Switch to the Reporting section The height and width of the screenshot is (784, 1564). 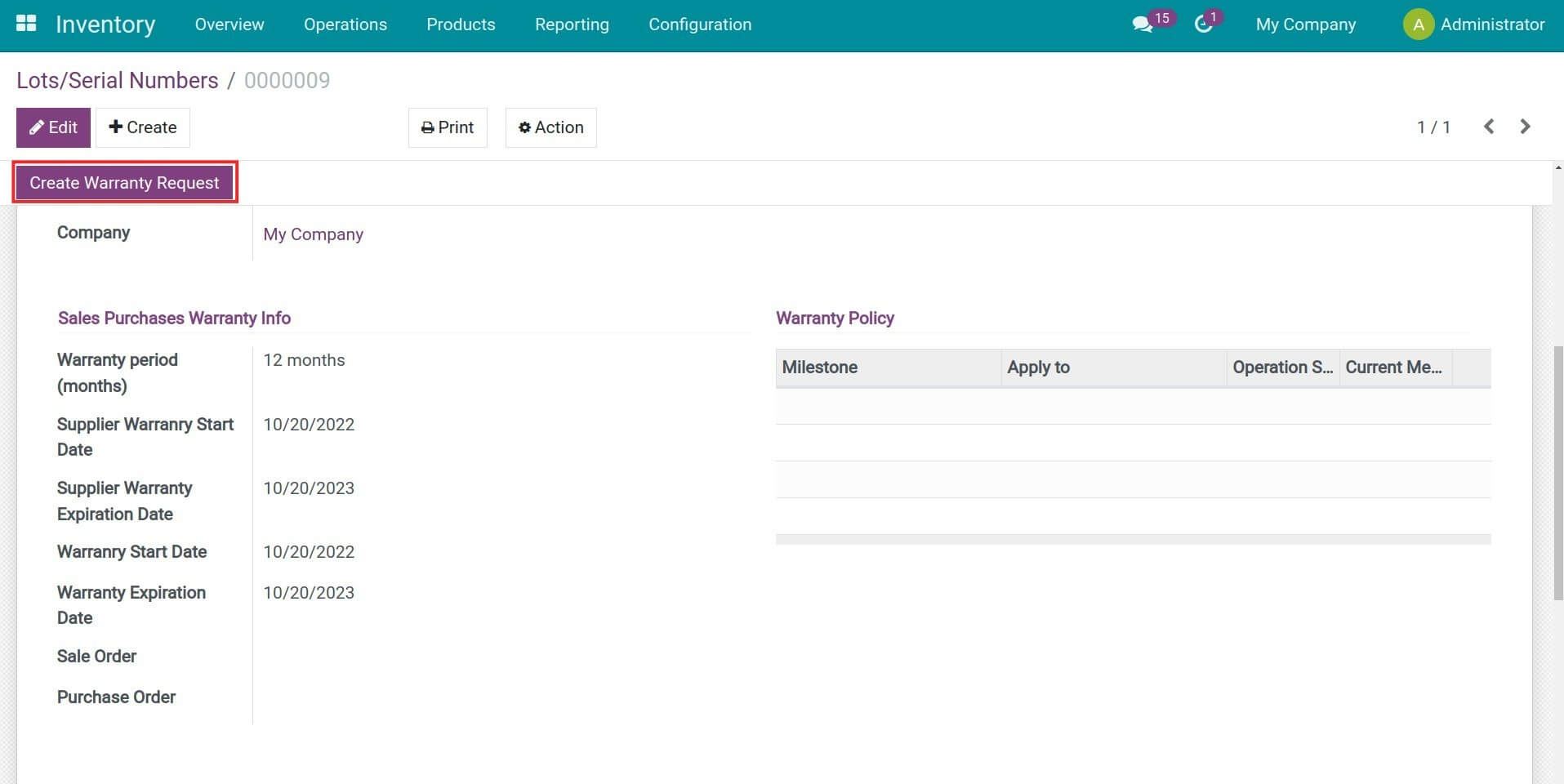pyautogui.click(x=572, y=24)
